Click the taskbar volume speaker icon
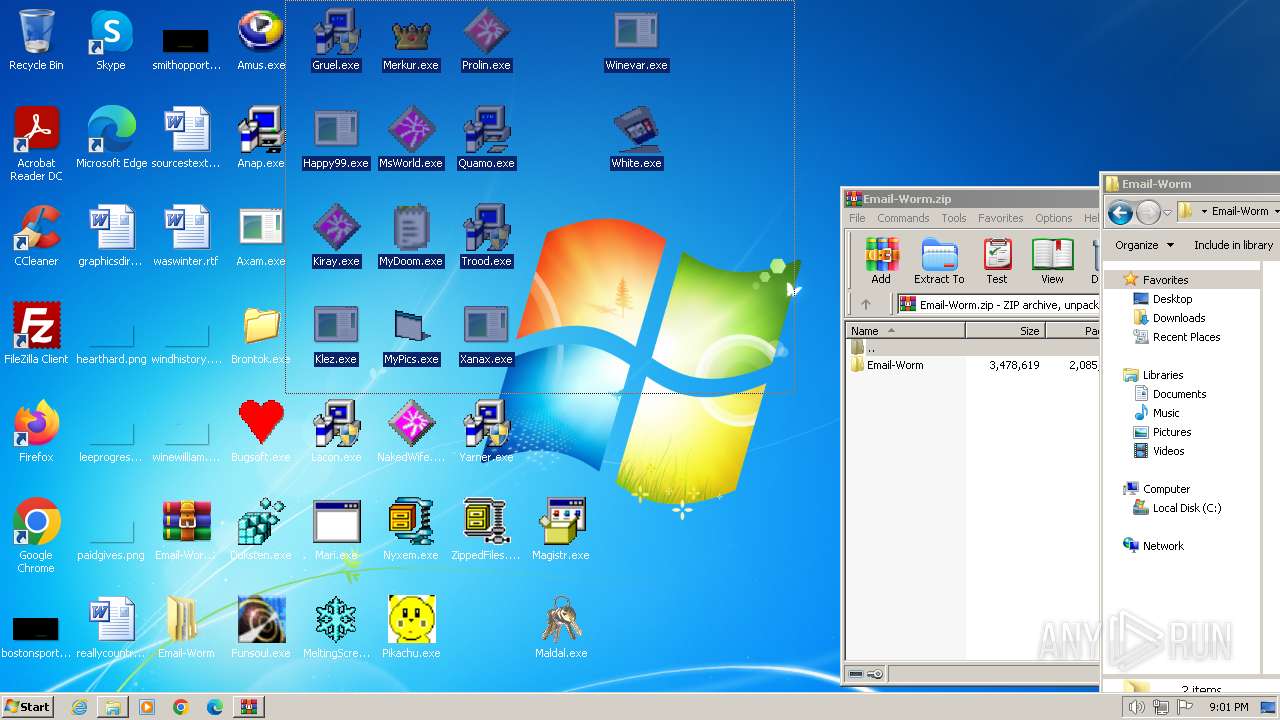Screen dimensions: 1280x720 1137,707
